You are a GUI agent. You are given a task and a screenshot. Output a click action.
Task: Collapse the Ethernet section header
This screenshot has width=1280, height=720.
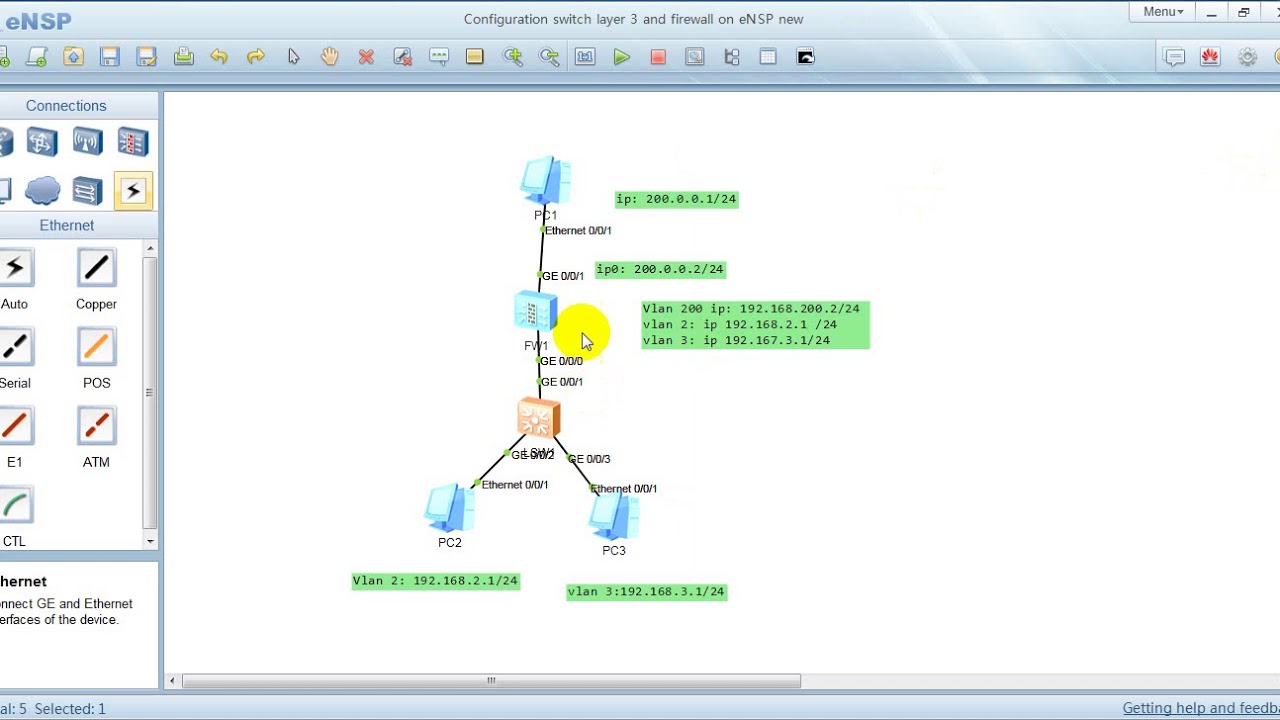coord(66,225)
